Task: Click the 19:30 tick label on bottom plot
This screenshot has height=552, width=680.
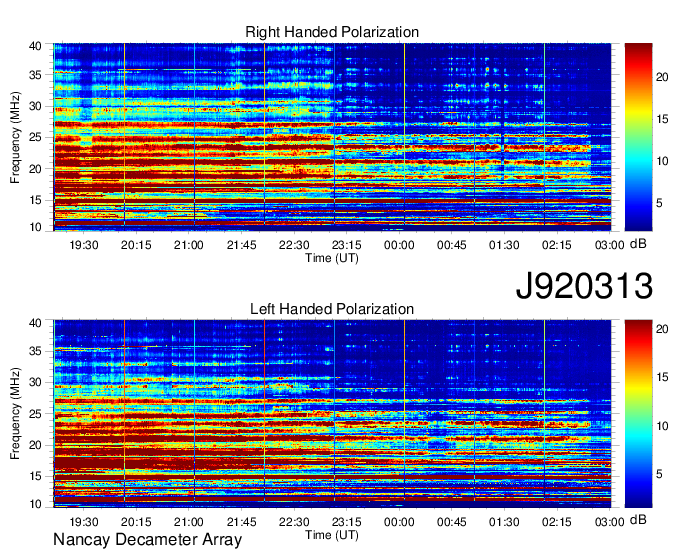Action: point(84,522)
